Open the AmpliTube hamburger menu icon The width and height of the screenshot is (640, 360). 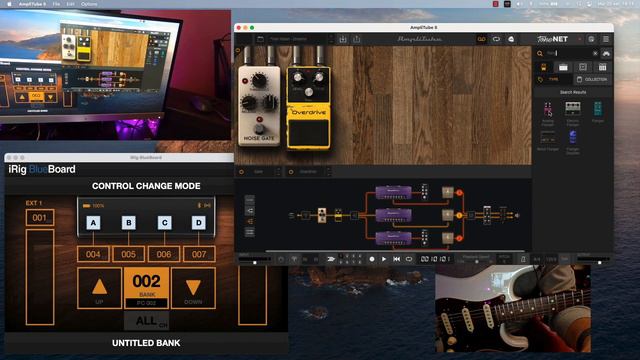pos(606,39)
